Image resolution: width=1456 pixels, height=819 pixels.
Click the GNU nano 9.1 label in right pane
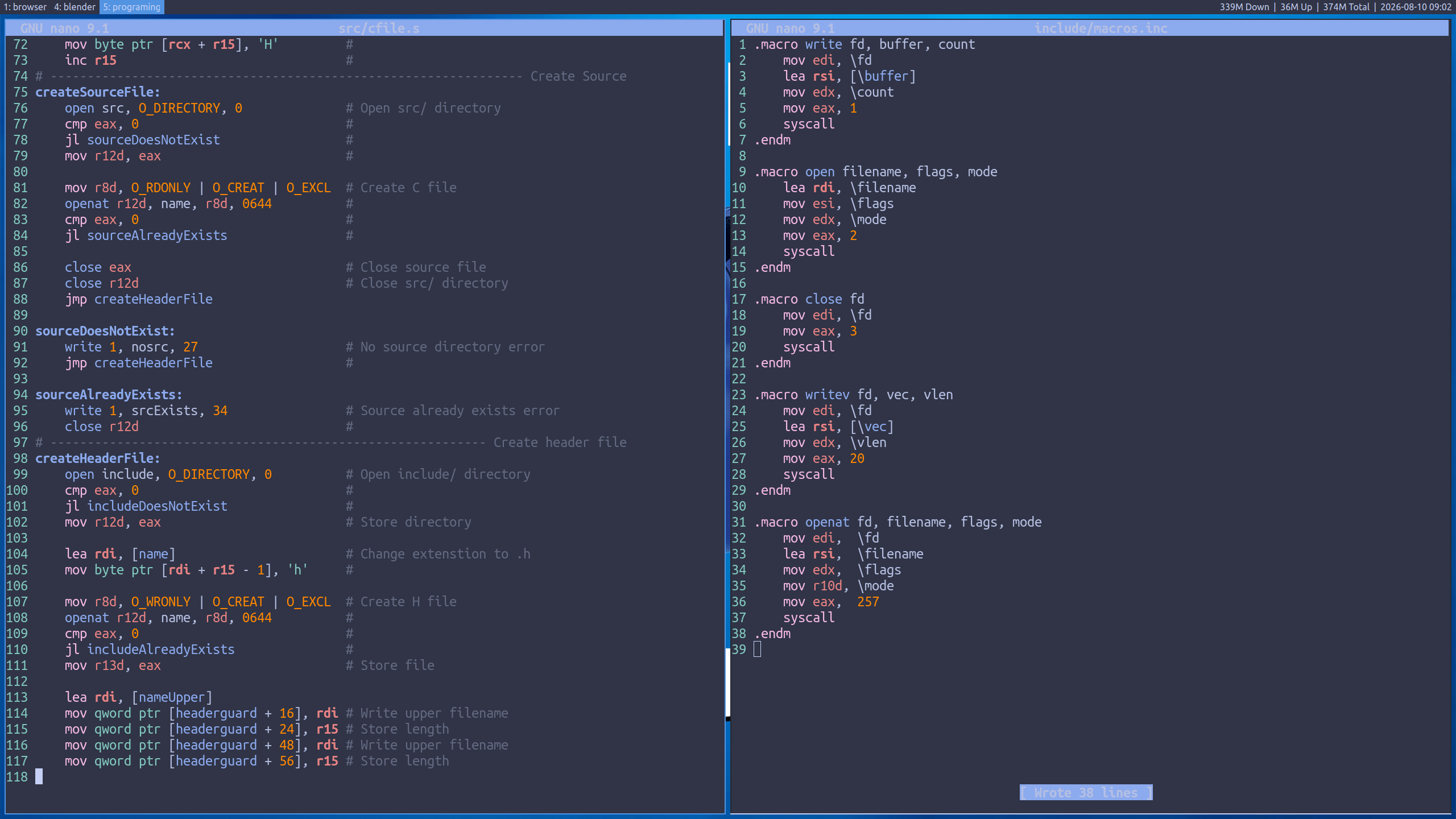[x=790, y=28]
